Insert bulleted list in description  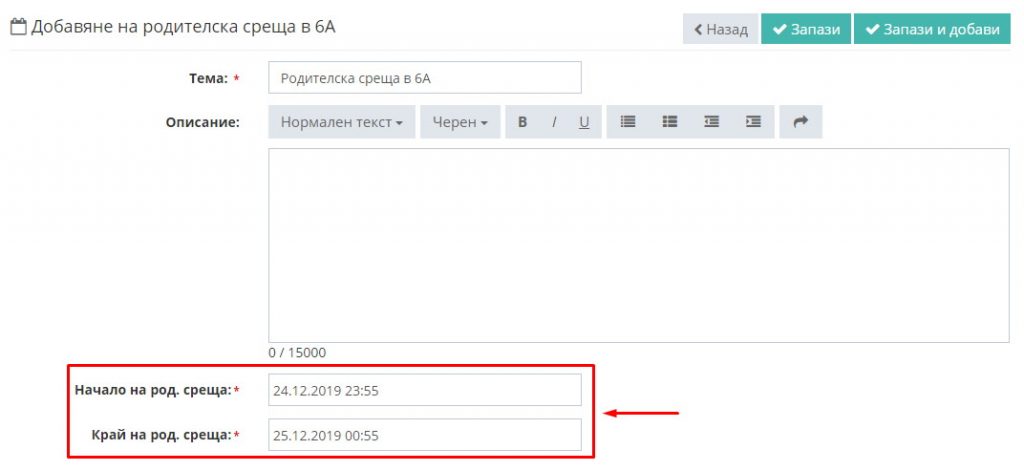[628, 122]
